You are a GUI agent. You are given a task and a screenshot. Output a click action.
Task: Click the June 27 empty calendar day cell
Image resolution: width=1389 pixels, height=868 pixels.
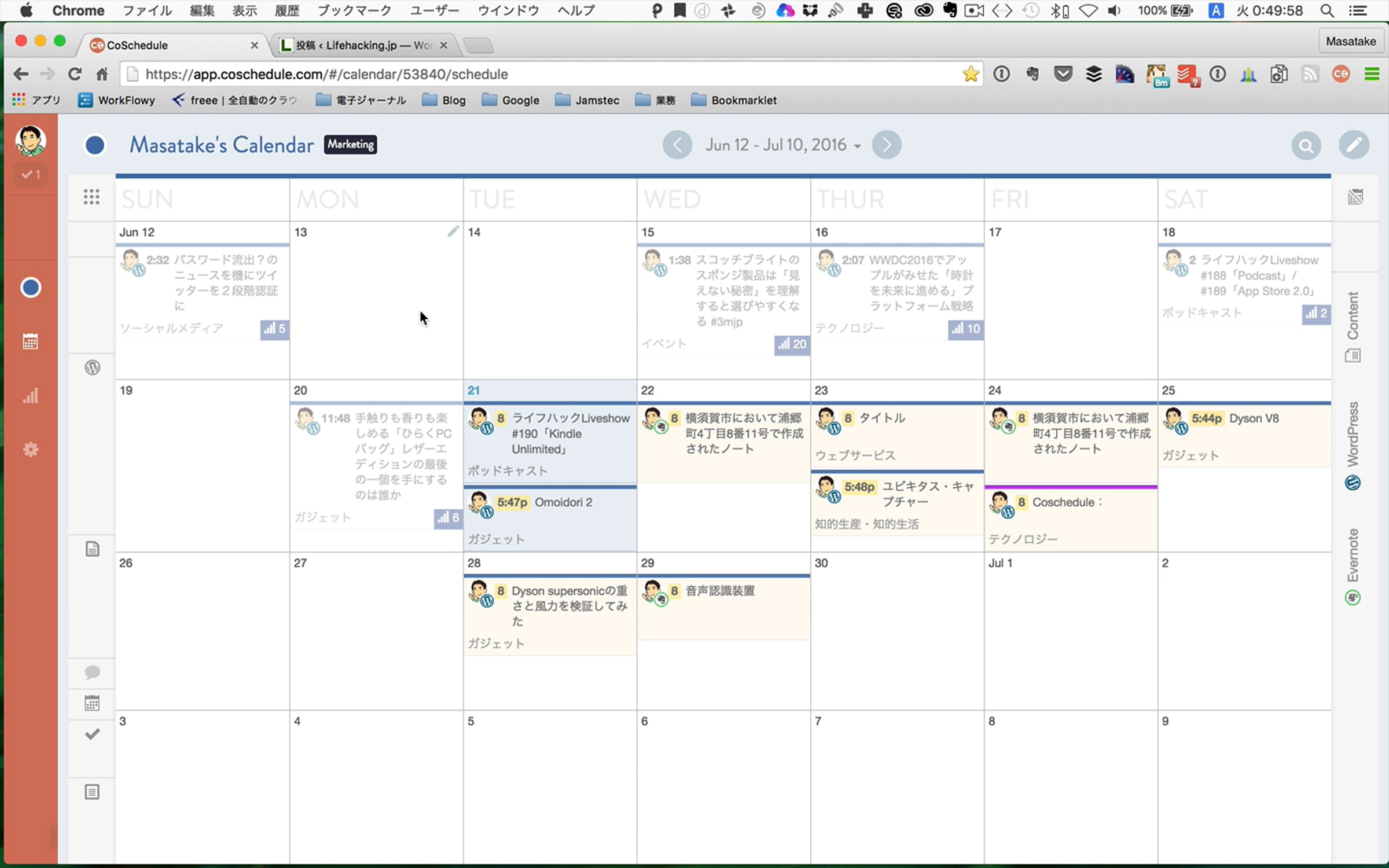(376, 631)
